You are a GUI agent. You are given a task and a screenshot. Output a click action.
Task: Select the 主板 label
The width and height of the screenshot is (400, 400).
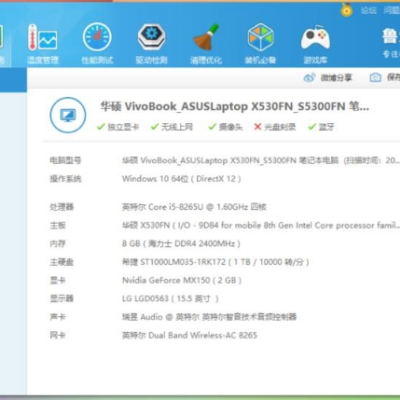[x=58, y=225]
